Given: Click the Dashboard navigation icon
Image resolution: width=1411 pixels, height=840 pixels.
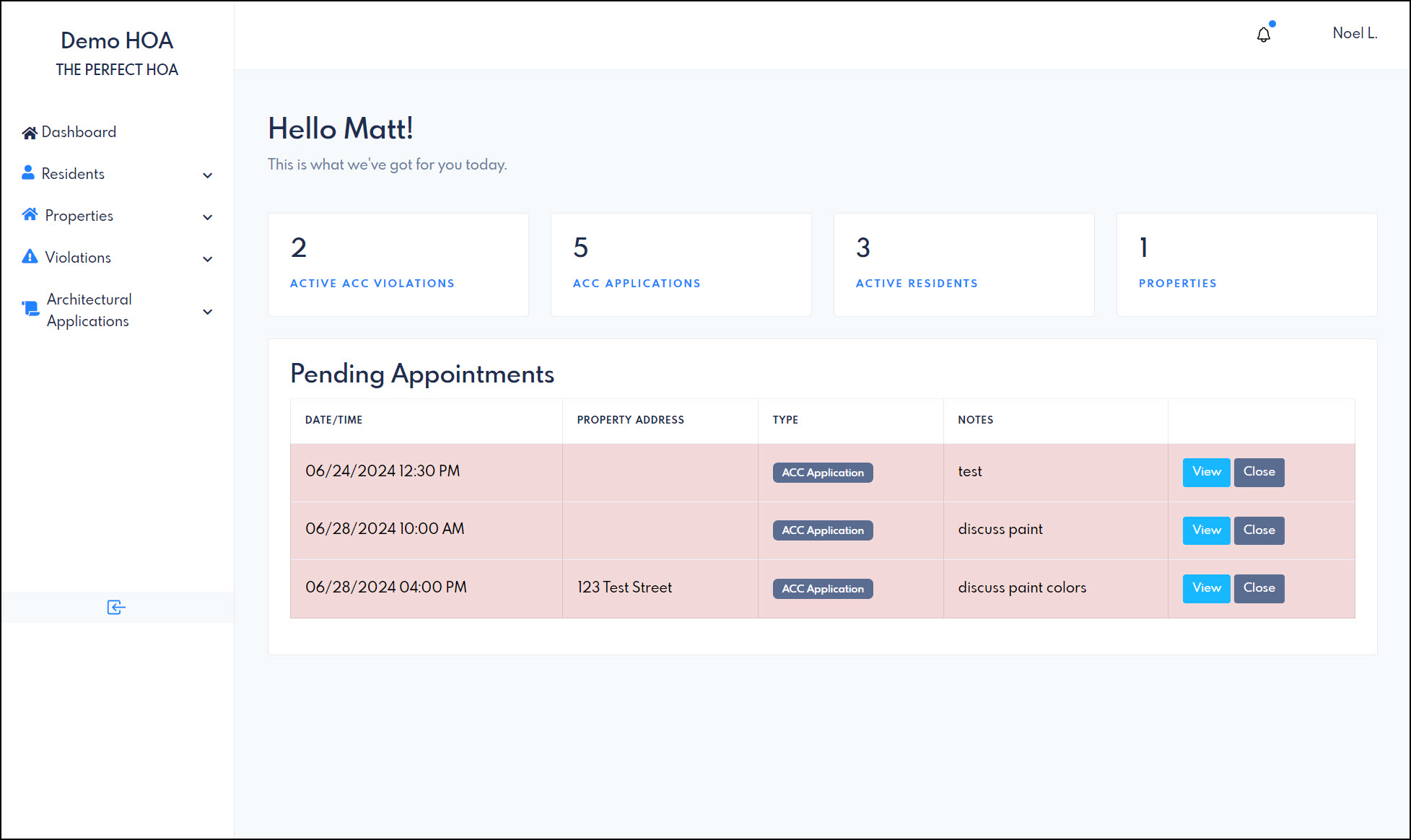Looking at the screenshot, I should [29, 131].
